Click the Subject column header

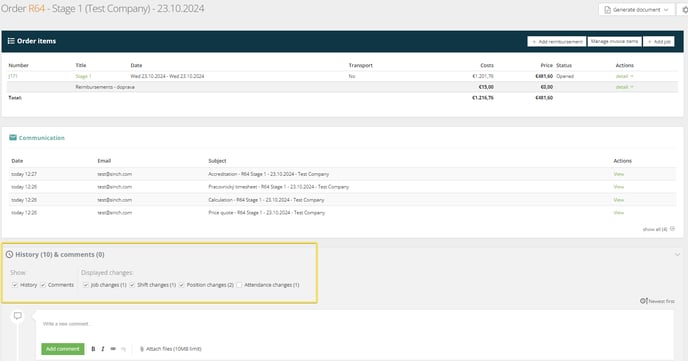217,161
